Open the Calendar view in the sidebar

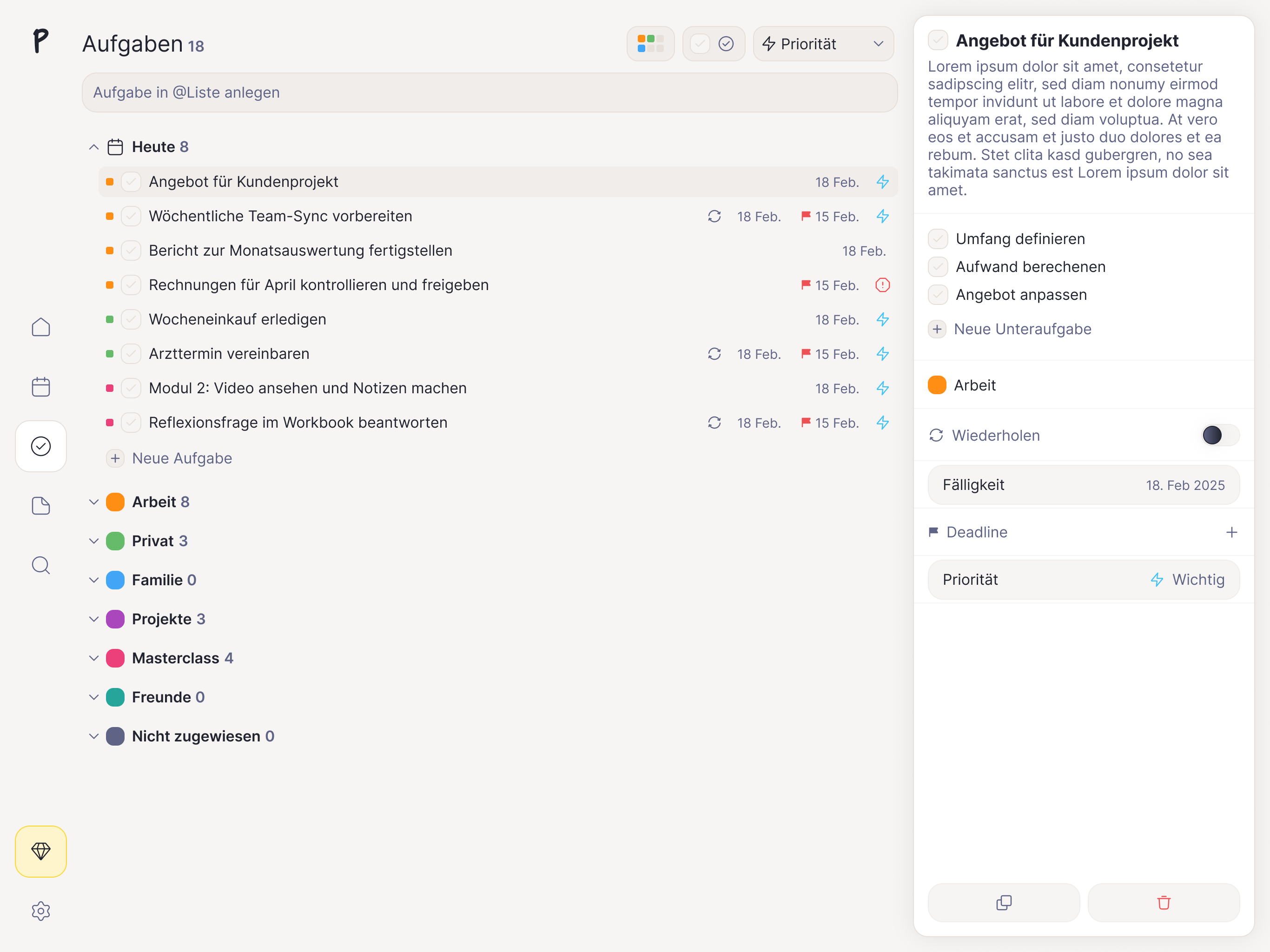click(x=41, y=387)
